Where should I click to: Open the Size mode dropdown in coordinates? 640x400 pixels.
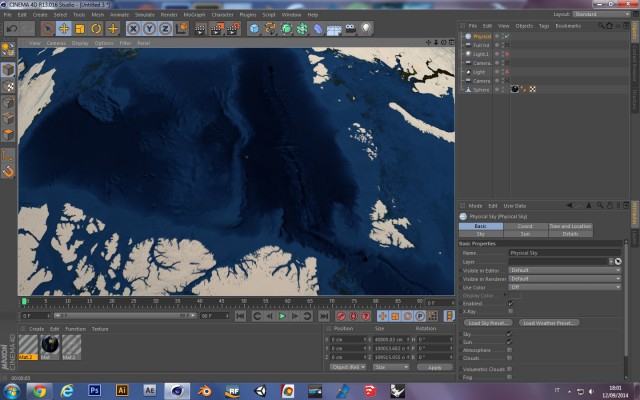click(391, 367)
